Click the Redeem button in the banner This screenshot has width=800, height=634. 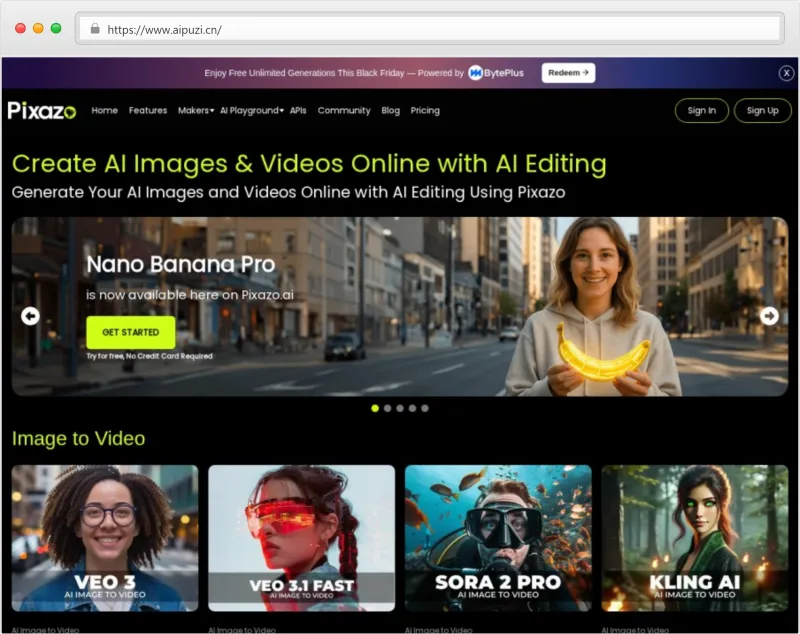click(567, 73)
